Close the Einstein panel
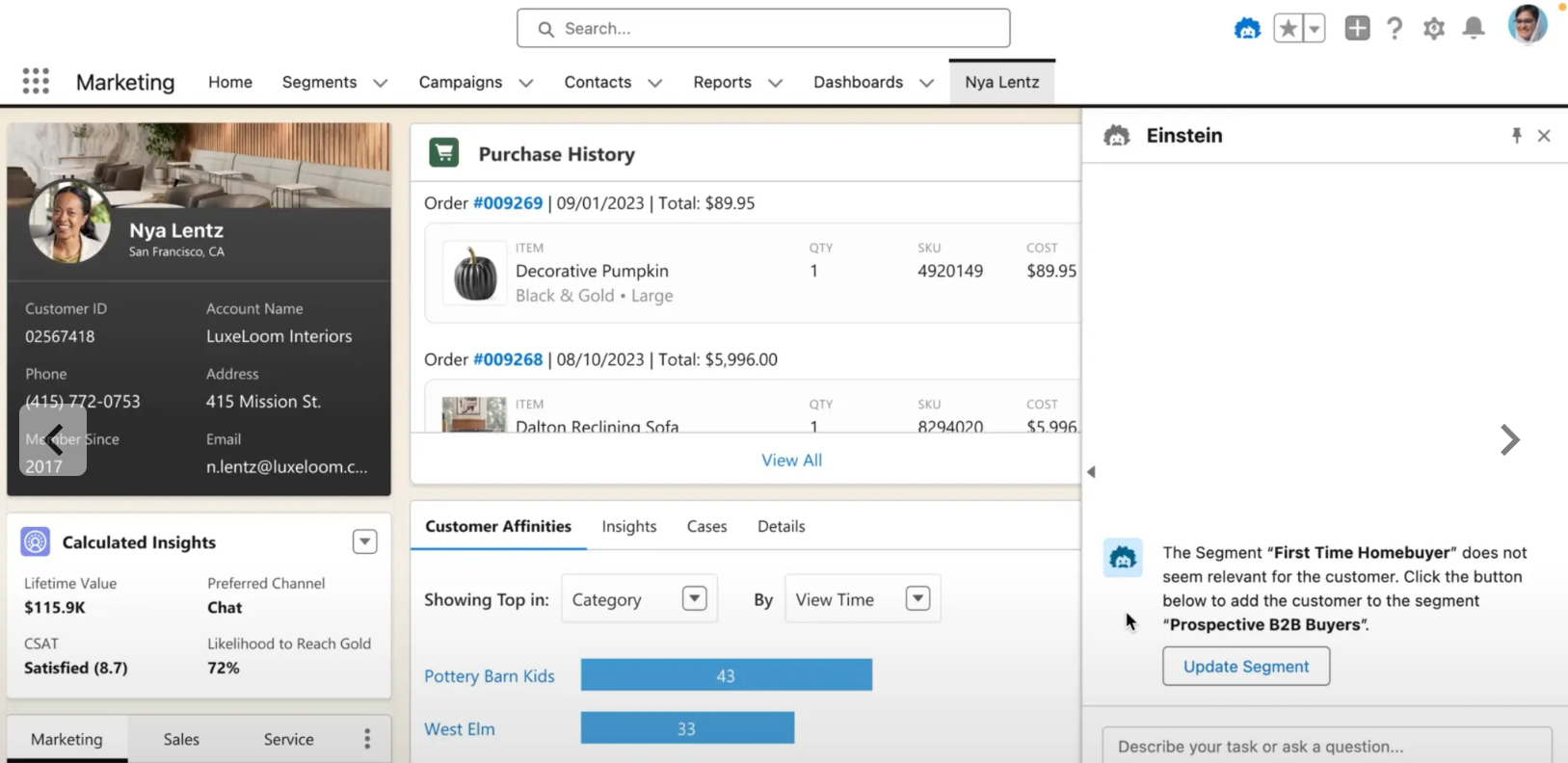This screenshot has width=1568, height=763. 1544,136
